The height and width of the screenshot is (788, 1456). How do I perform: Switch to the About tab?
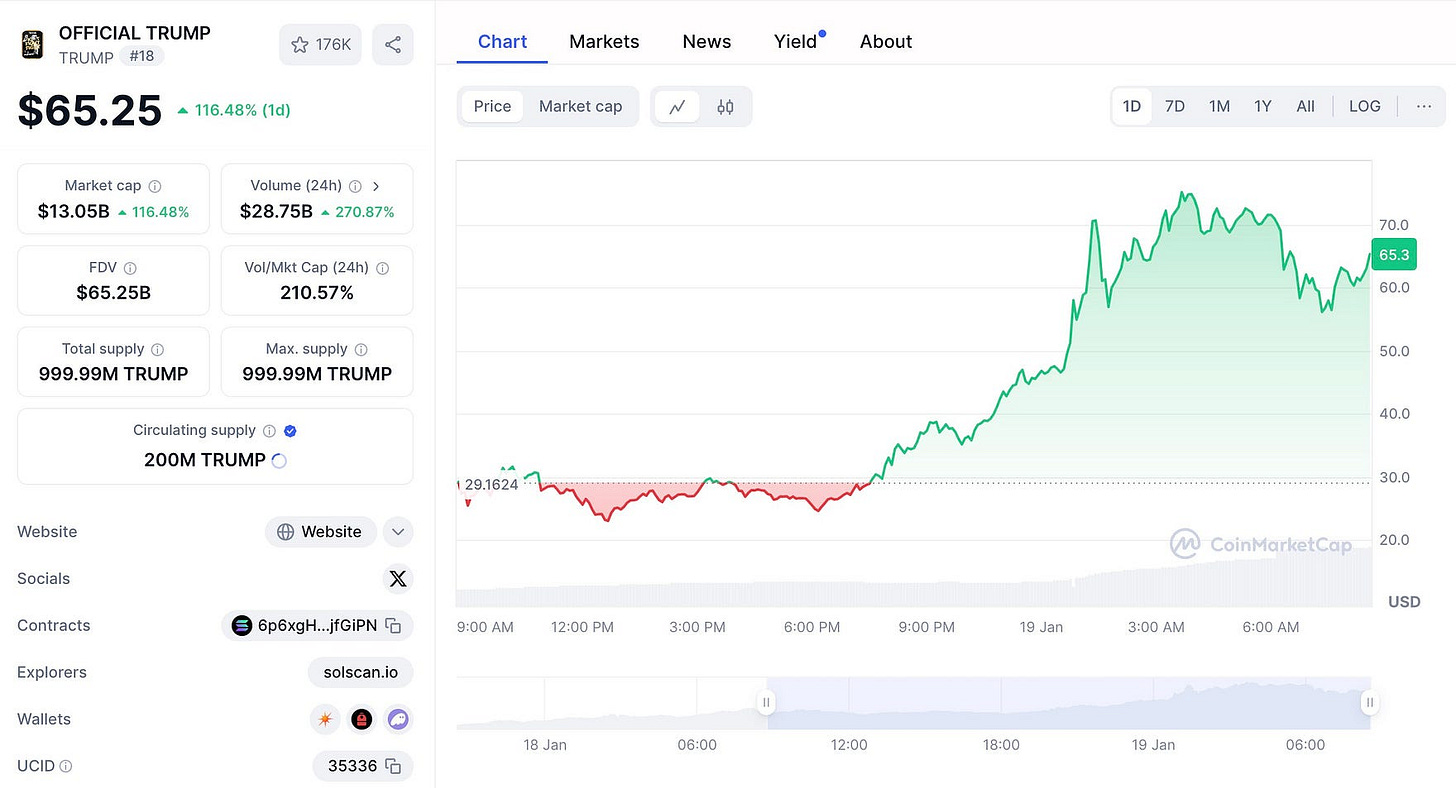[886, 42]
